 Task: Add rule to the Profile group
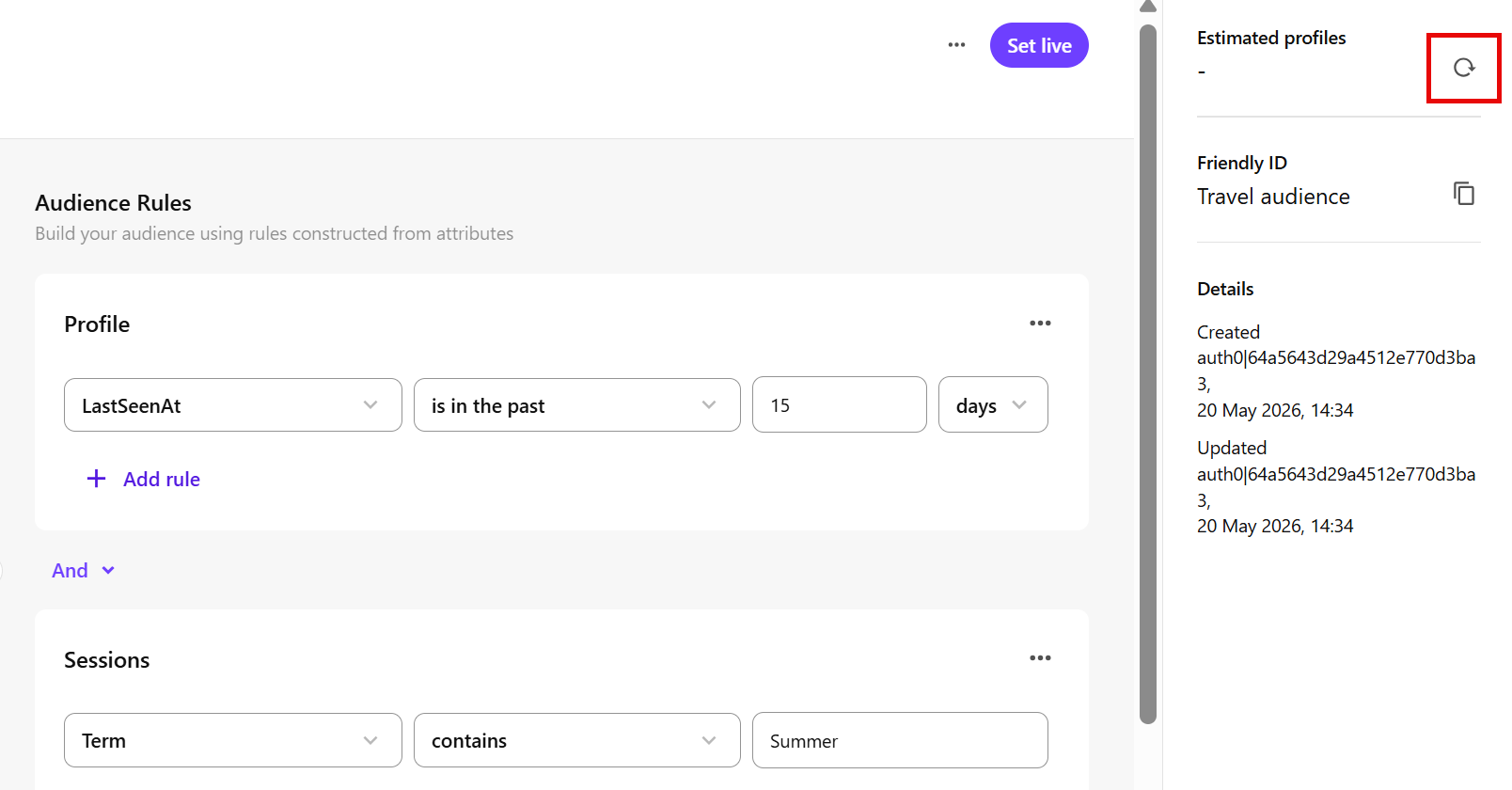tap(143, 479)
